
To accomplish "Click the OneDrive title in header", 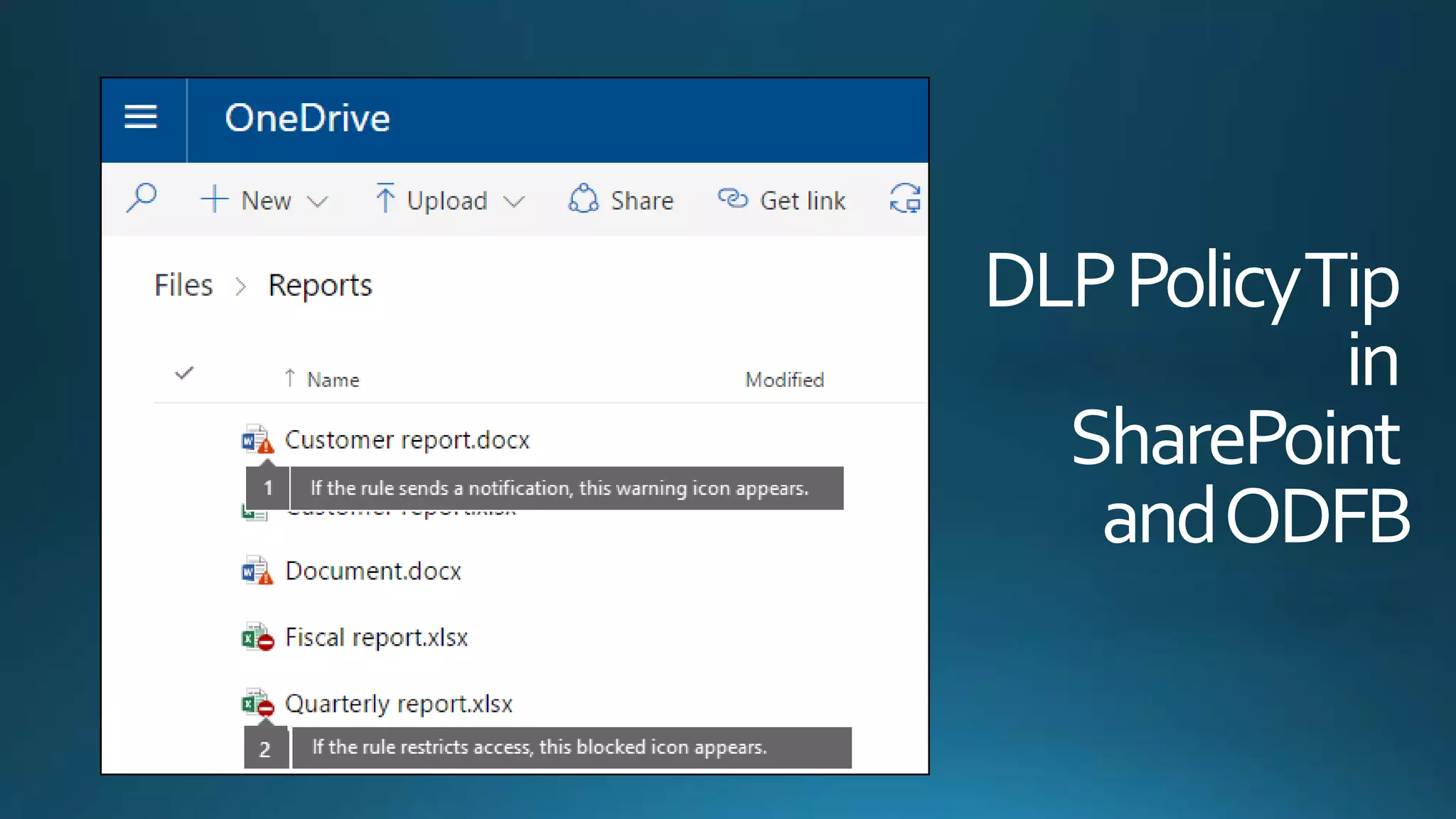I will [x=308, y=118].
